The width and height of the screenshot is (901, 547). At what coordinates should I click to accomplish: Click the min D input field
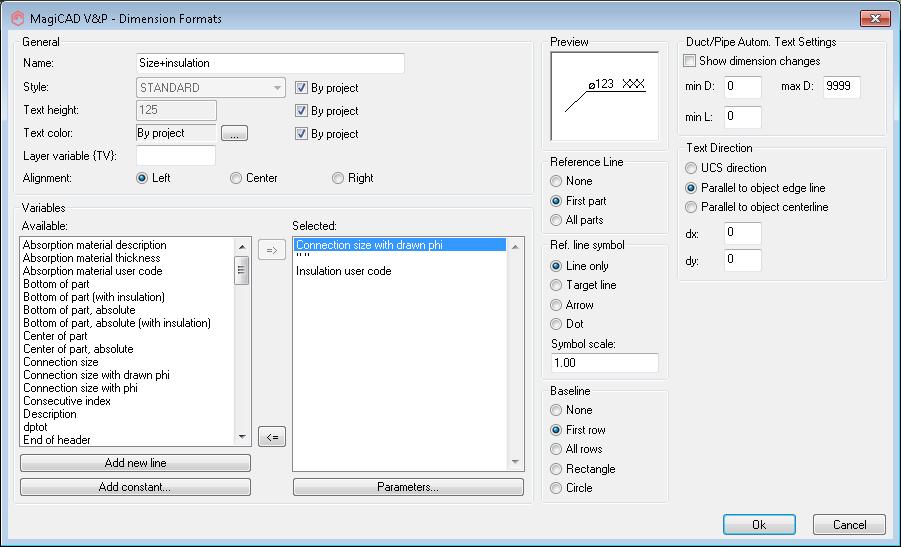pyautogui.click(x=742, y=87)
